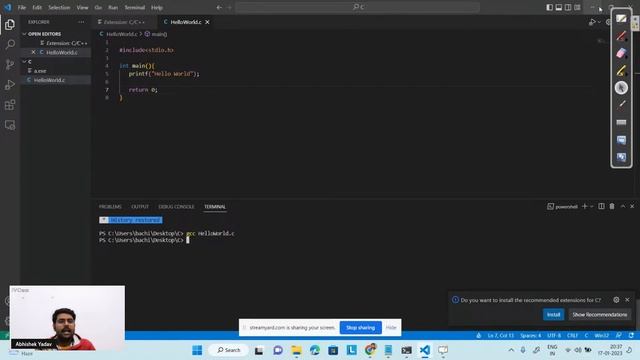Open the Windows Start menu

pos(197,350)
